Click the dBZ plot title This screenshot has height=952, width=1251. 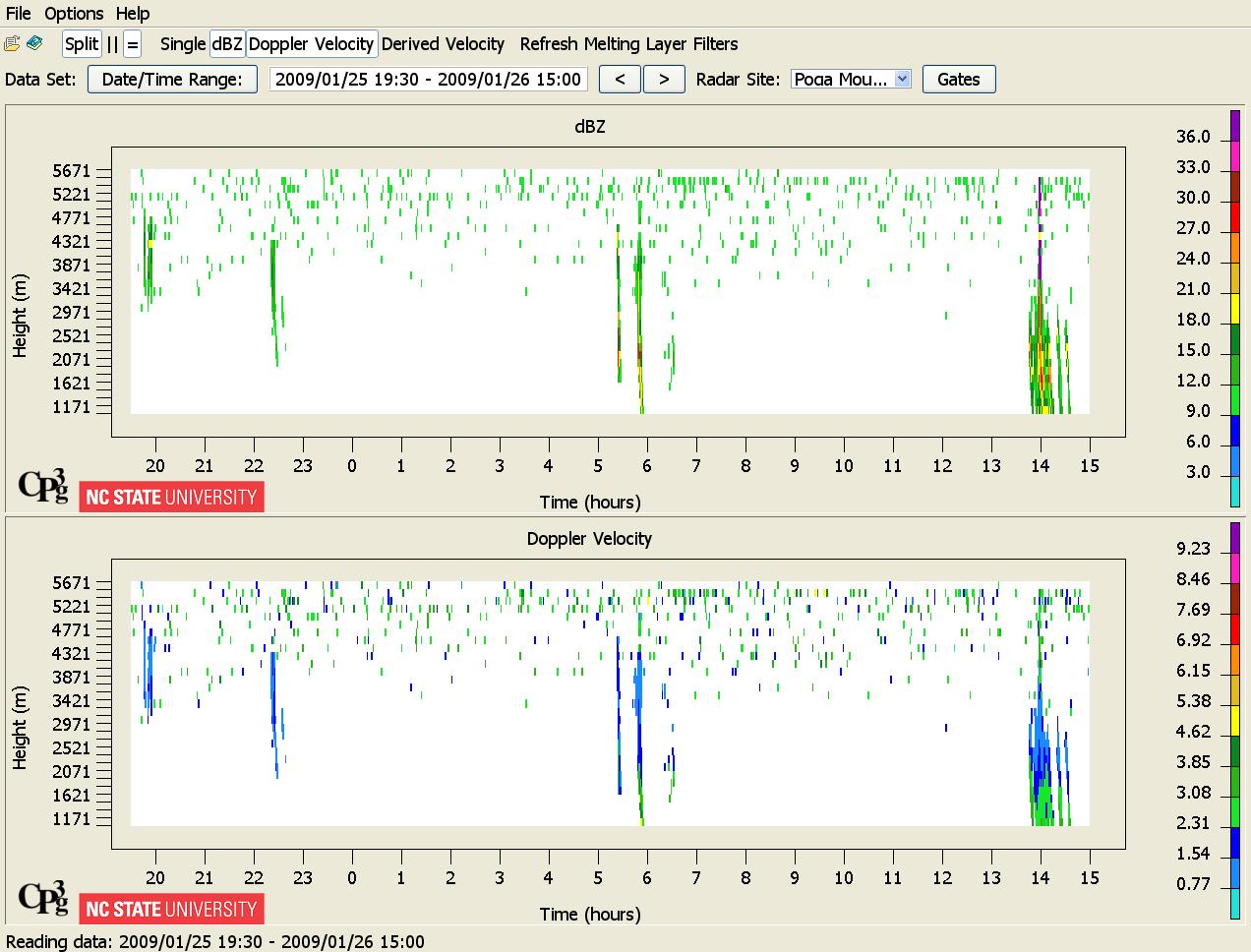[x=590, y=127]
